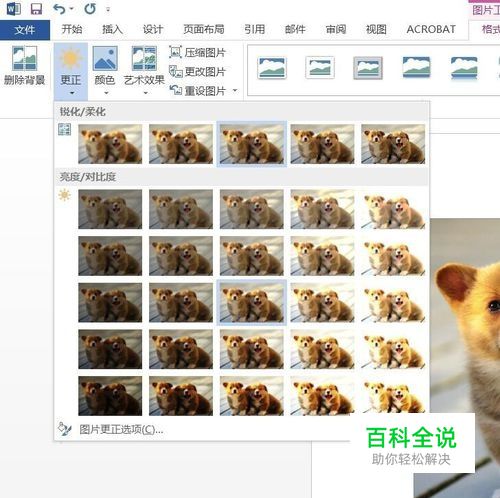Expand the 艺术效果 dropdown arrow
The image size is (500, 498).
[145, 93]
